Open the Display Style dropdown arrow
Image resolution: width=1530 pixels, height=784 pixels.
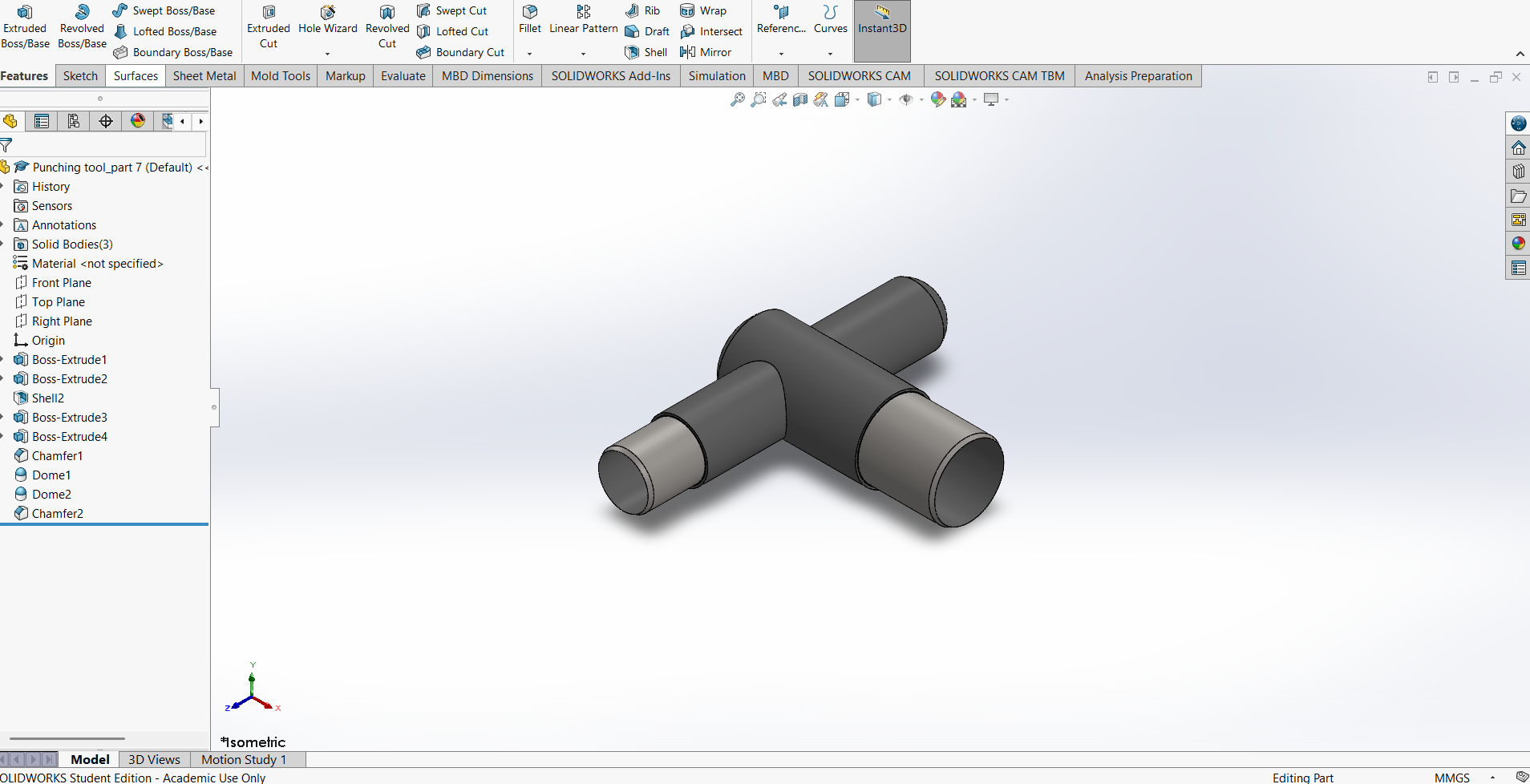889,100
